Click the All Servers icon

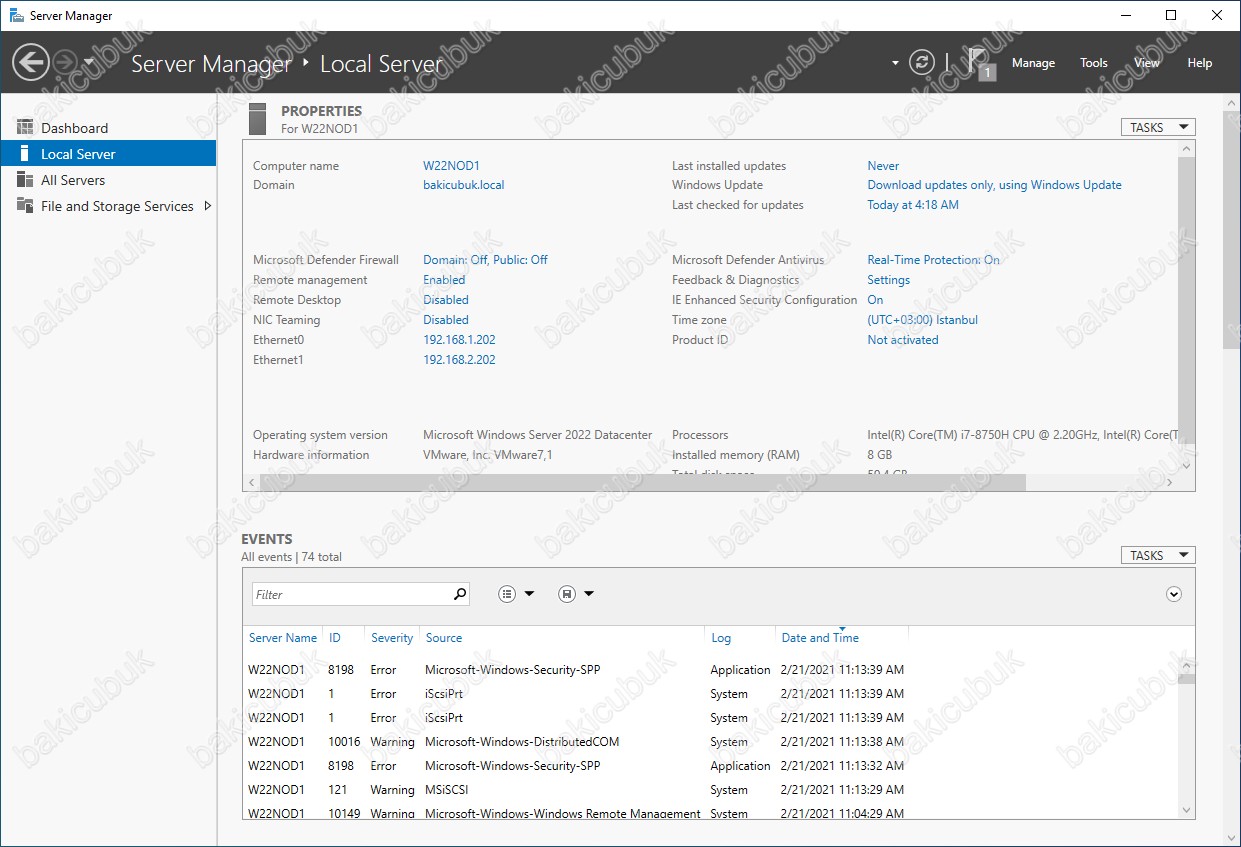25,180
